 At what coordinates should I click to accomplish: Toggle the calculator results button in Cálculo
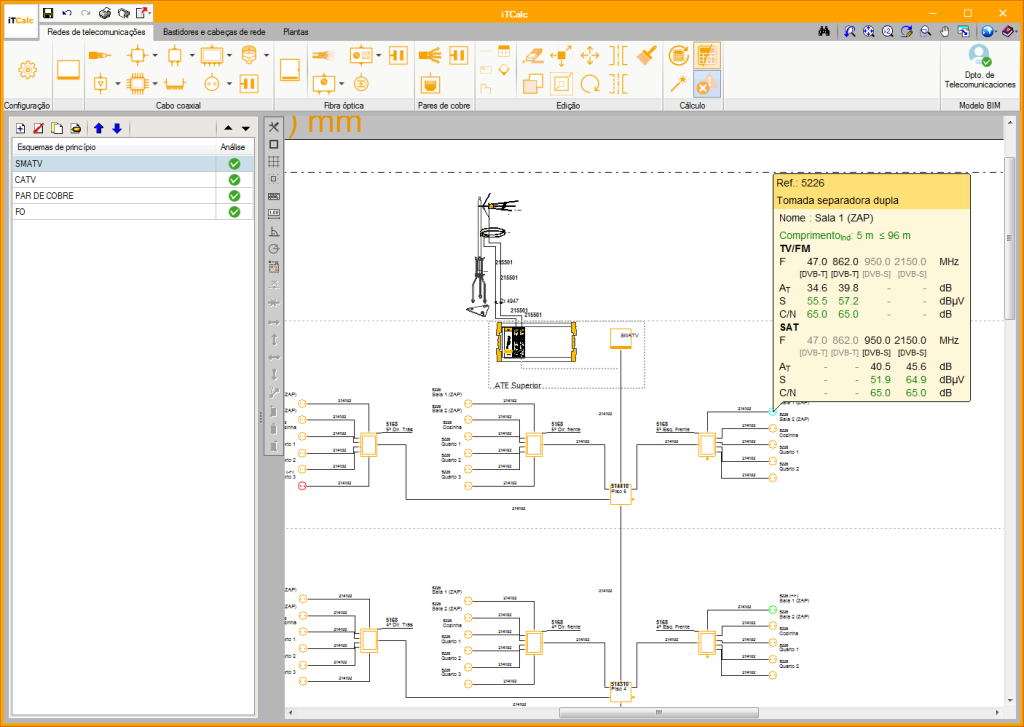[x=707, y=56]
